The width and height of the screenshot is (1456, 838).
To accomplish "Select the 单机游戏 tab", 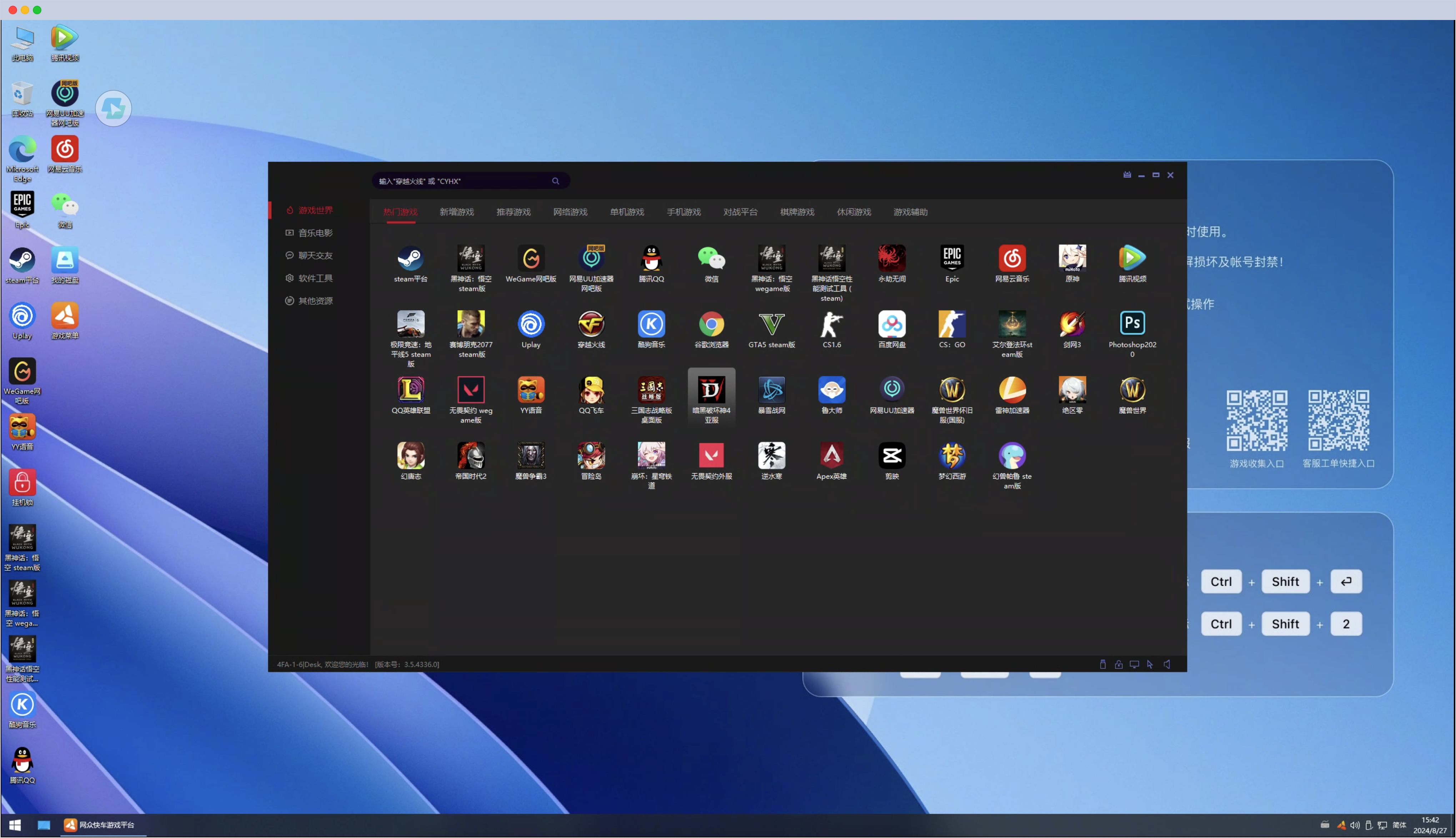I will 626,212.
